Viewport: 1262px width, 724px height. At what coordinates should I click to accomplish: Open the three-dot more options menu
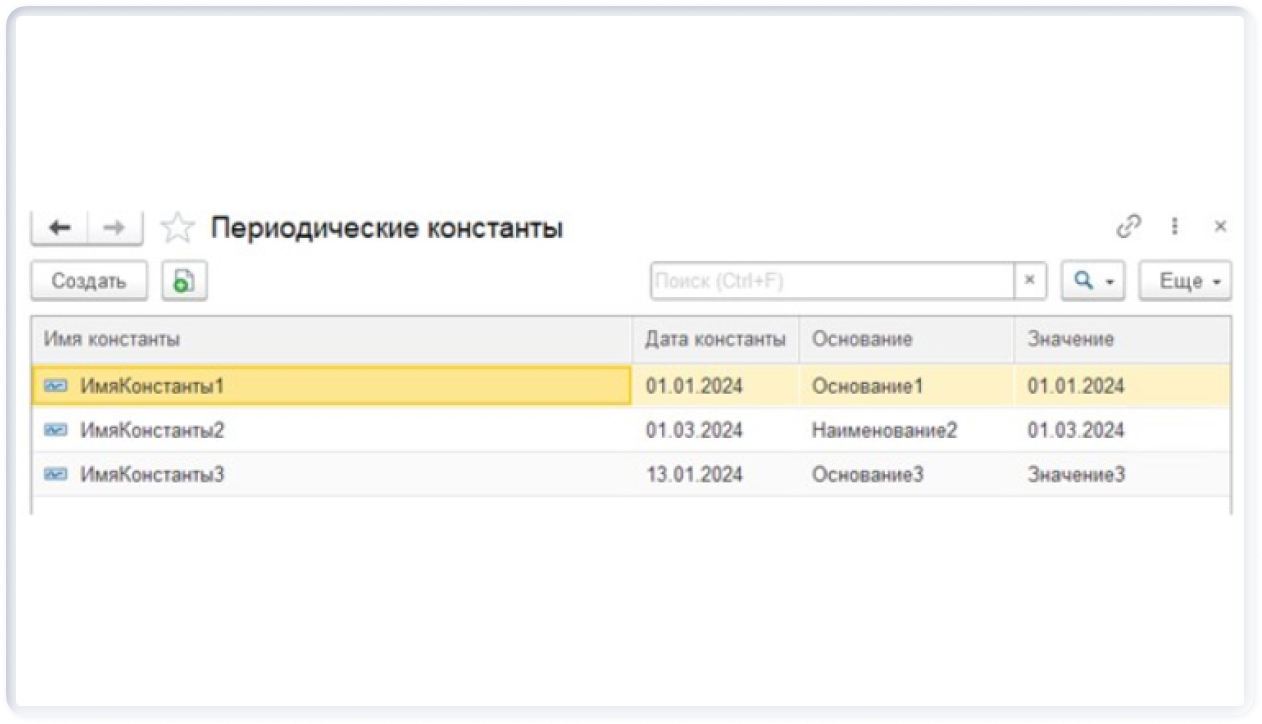pos(1175,227)
